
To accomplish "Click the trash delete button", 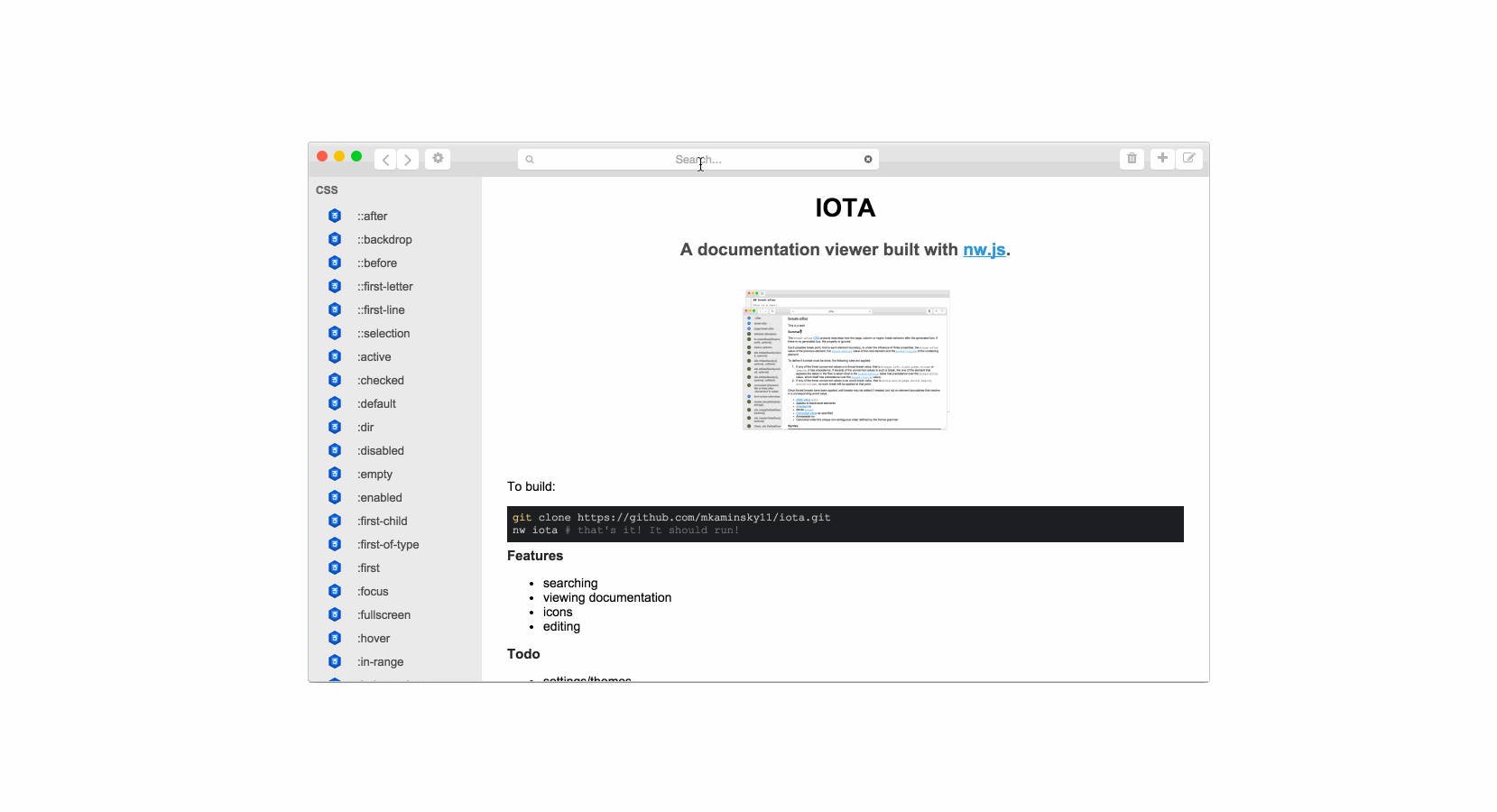I will pyautogui.click(x=1132, y=159).
